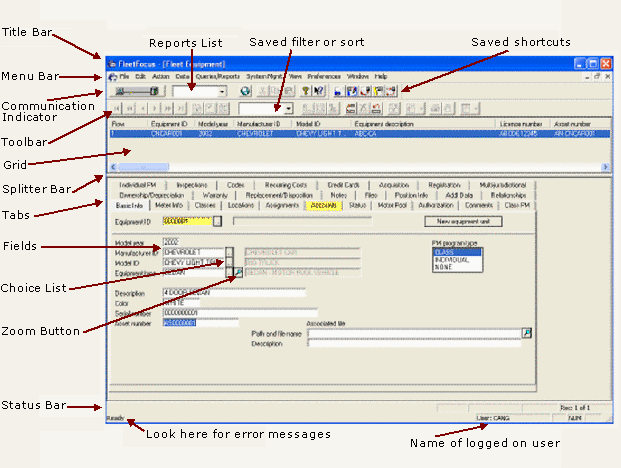
Task: Open the Reports List dropdown
Action: point(225,91)
